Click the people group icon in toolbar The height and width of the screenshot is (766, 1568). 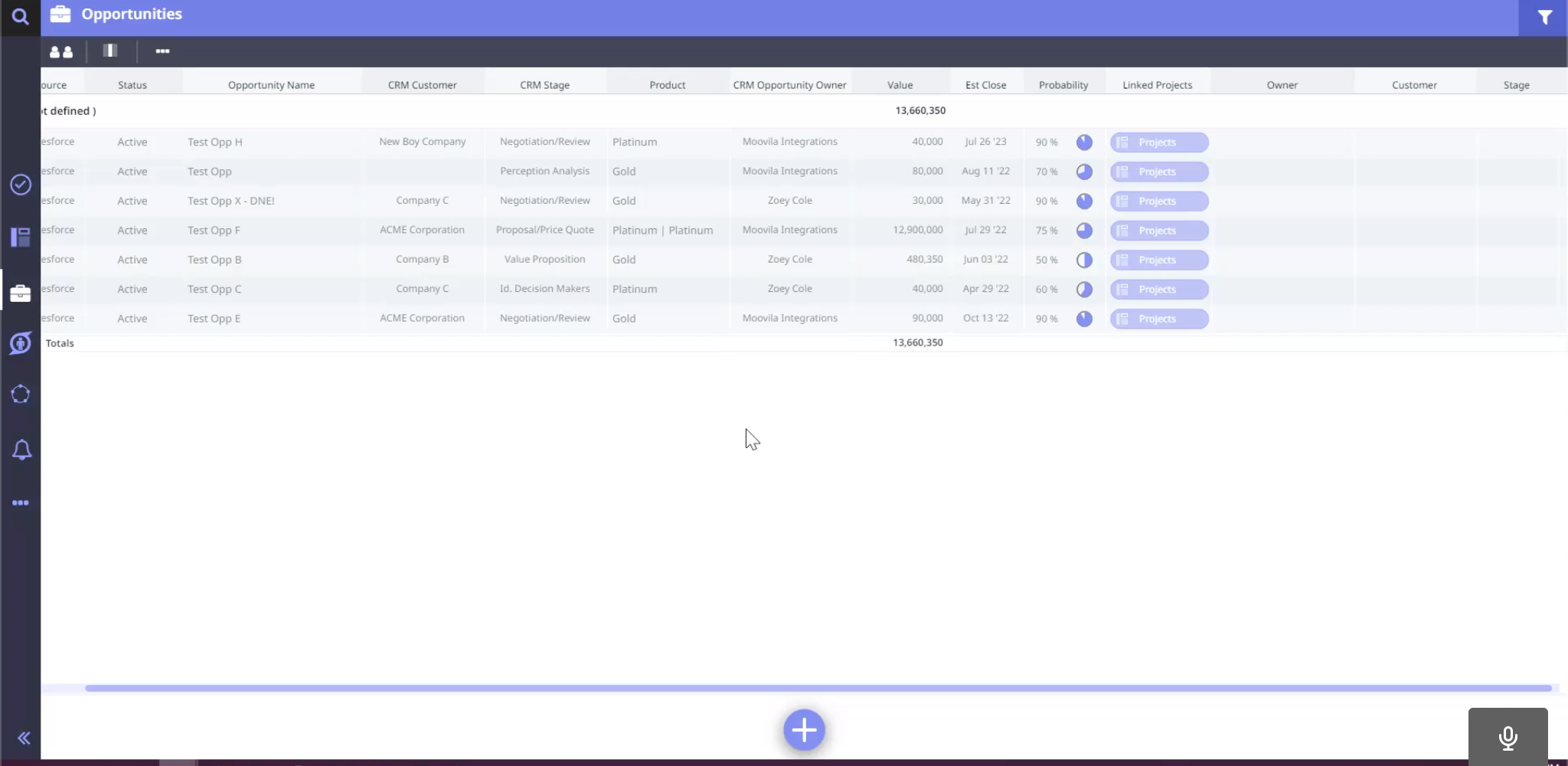click(x=61, y=51)
